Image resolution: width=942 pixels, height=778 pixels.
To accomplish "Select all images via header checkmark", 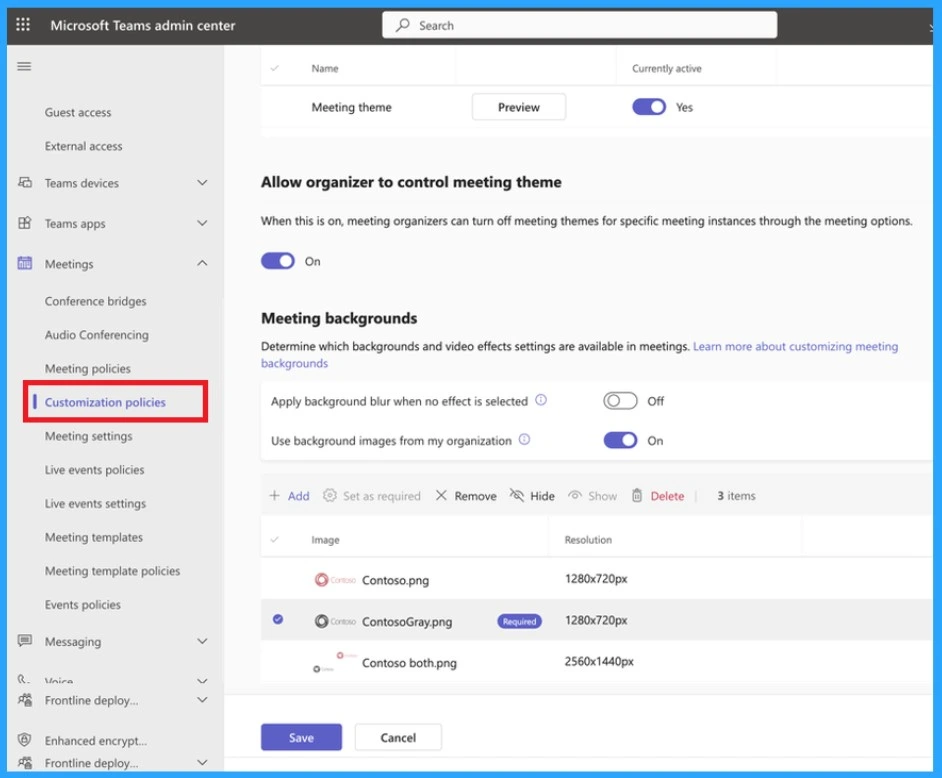I will 275,539.
